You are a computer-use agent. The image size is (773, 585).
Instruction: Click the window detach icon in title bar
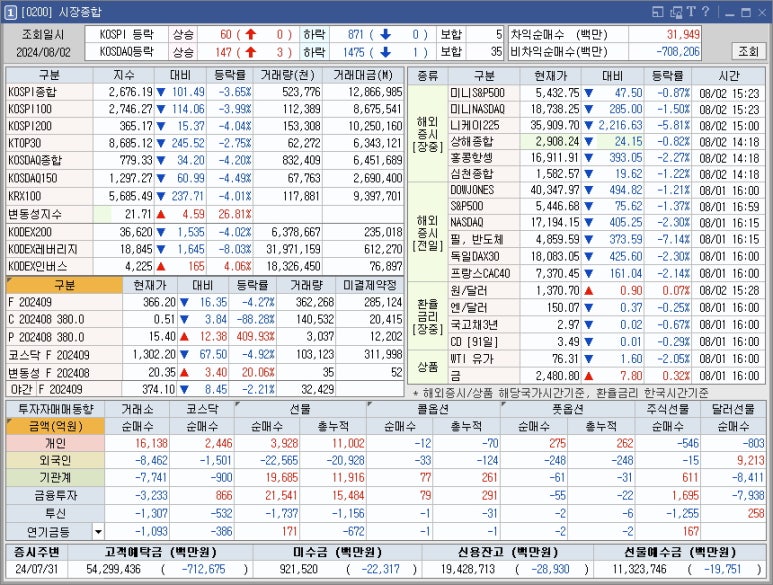pos(659,11)
